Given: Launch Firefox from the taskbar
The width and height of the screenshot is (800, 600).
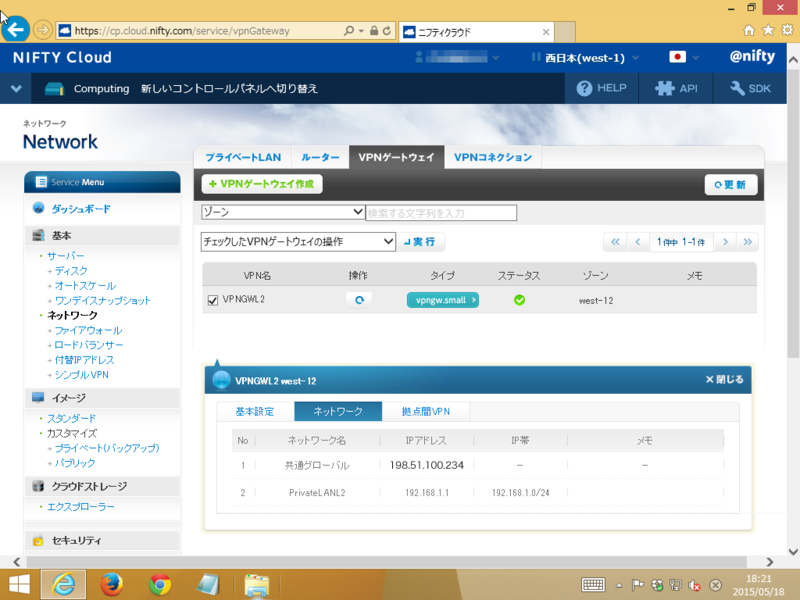Looking at the screenshot, I should pyautogui.click(x=111, y=584).
